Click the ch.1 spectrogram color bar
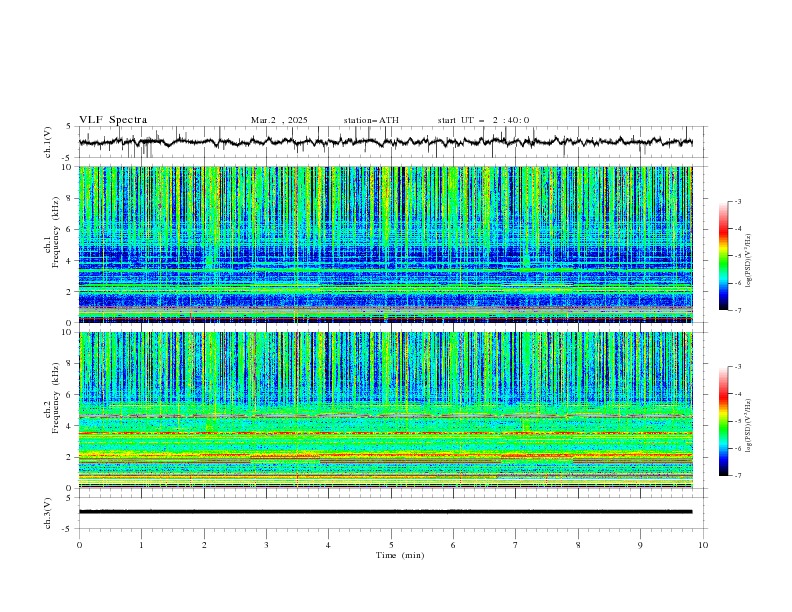Viewport: 792px width, 612px height. point(723,256)
